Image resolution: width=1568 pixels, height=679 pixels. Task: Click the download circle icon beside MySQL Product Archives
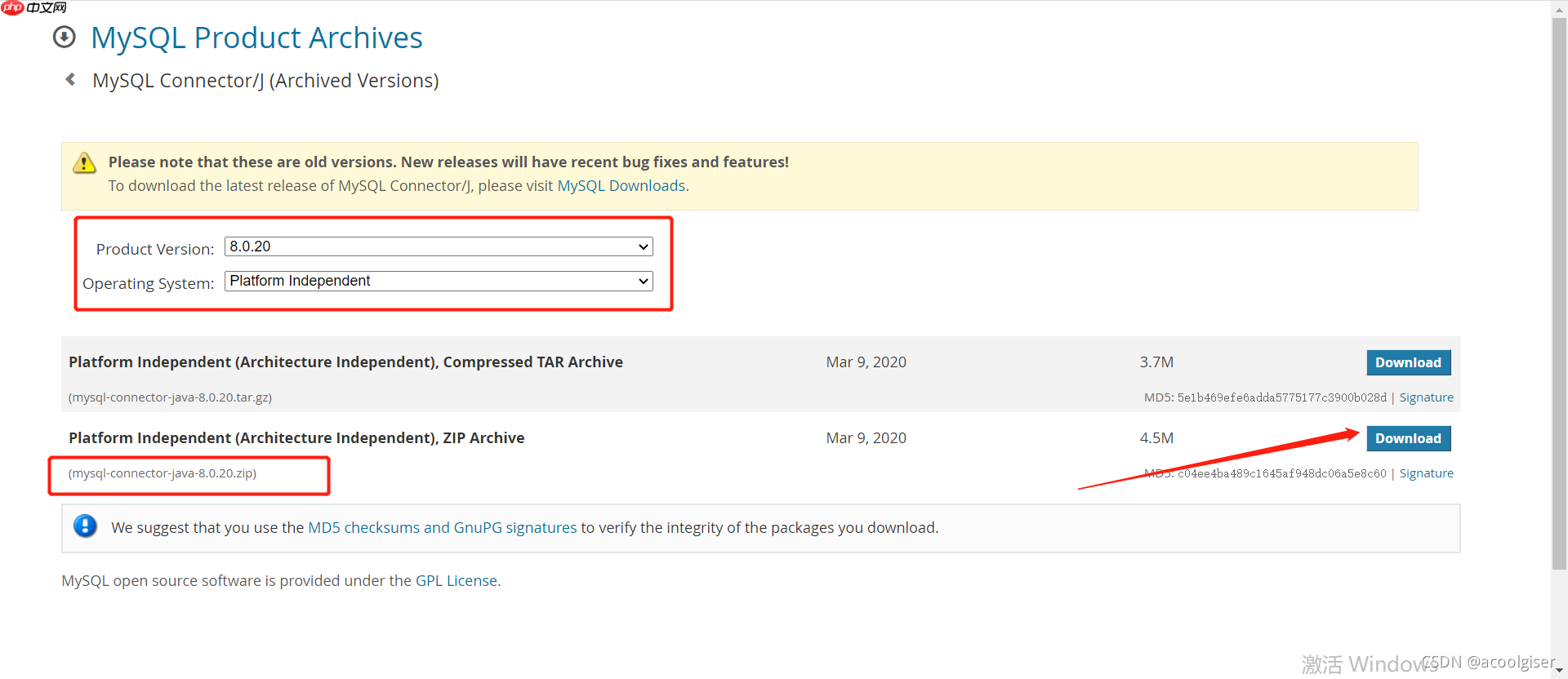[x=64, y=38]
